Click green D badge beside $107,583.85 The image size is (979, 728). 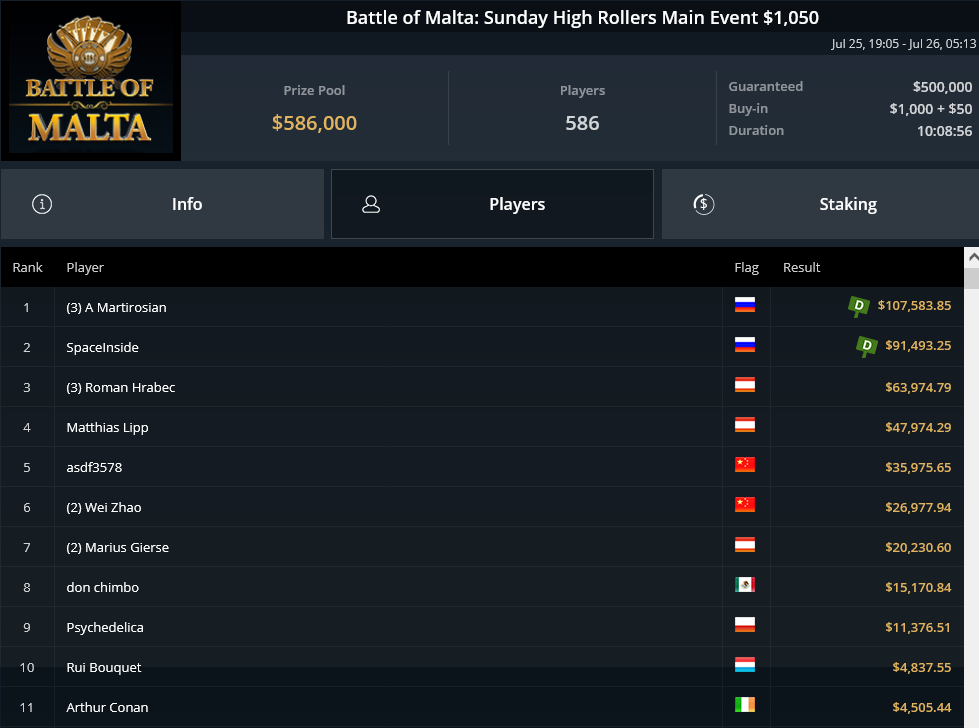coord(858,306)
